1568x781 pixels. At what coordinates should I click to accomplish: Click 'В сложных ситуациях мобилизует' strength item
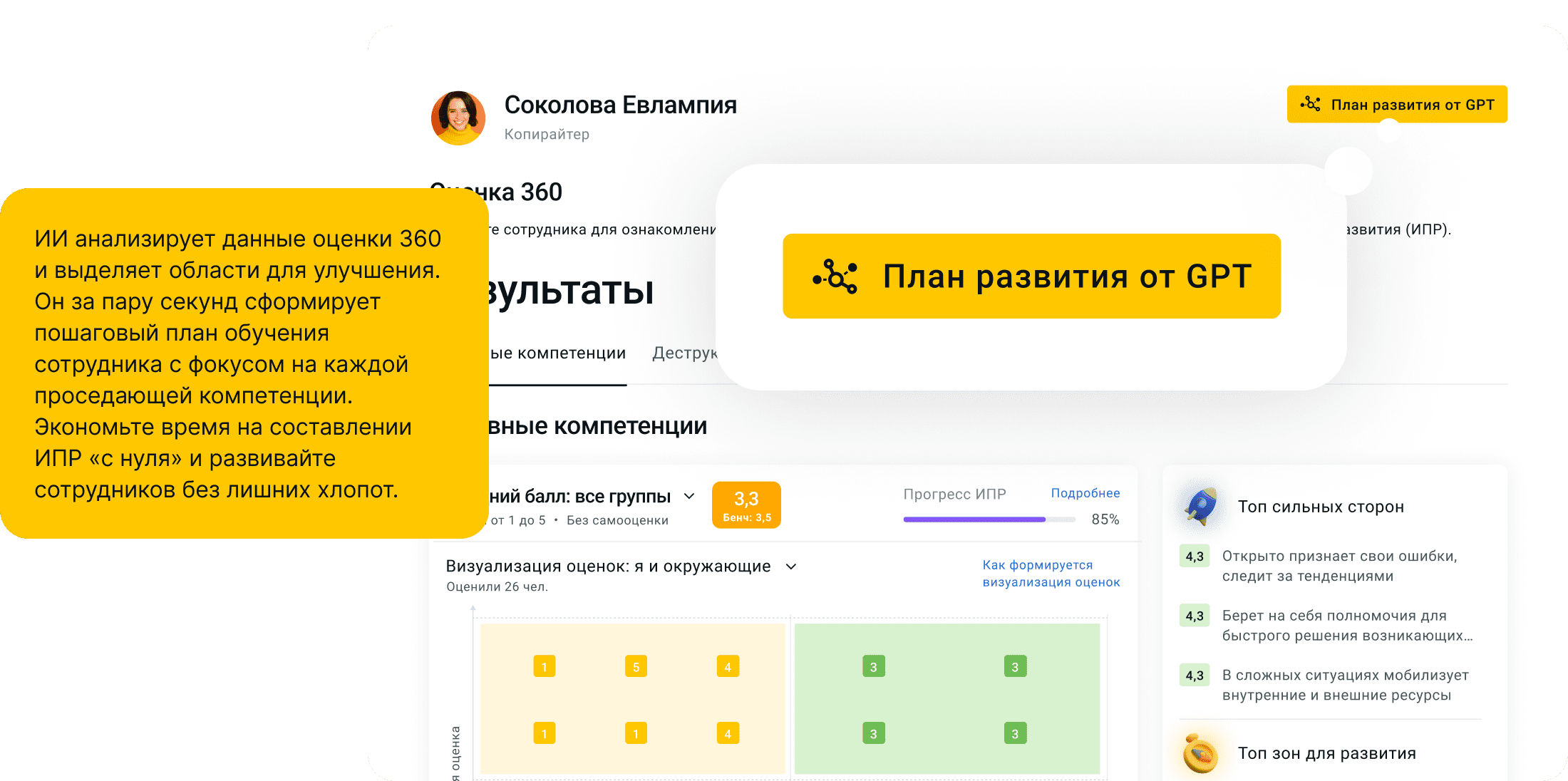(1345, 685)
